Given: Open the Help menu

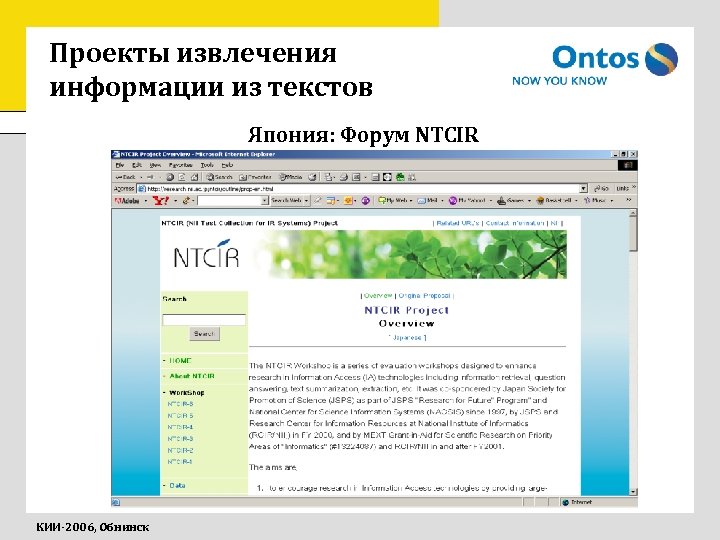Looking at the screenshot, I should (x=227, y=165).
